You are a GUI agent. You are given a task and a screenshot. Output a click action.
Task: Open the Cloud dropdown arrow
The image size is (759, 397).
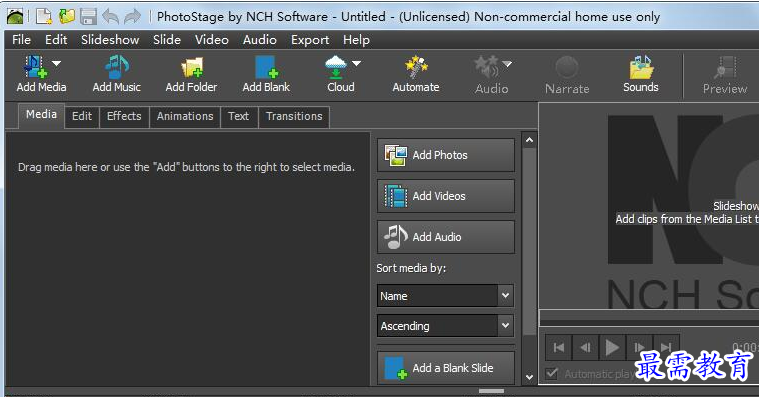pyautogui.click(x=357, y=63)
